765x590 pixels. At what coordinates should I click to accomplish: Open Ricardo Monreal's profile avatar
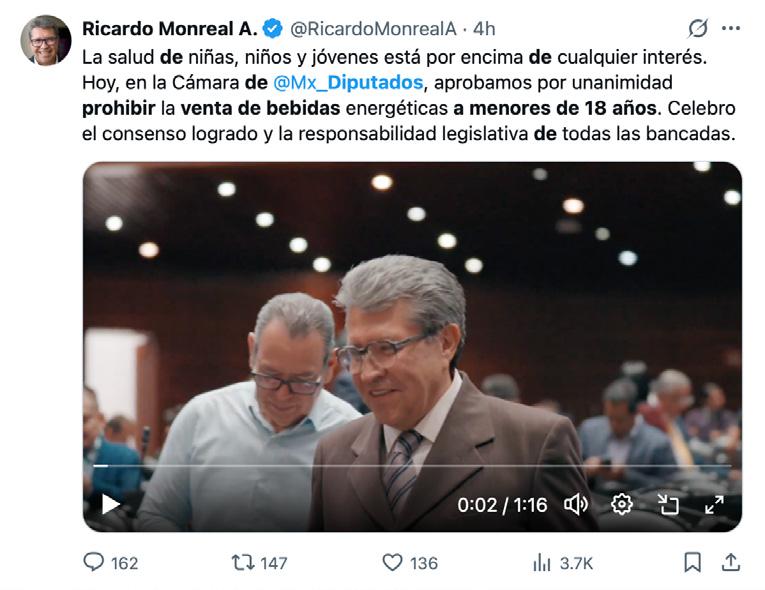point(46,40)
